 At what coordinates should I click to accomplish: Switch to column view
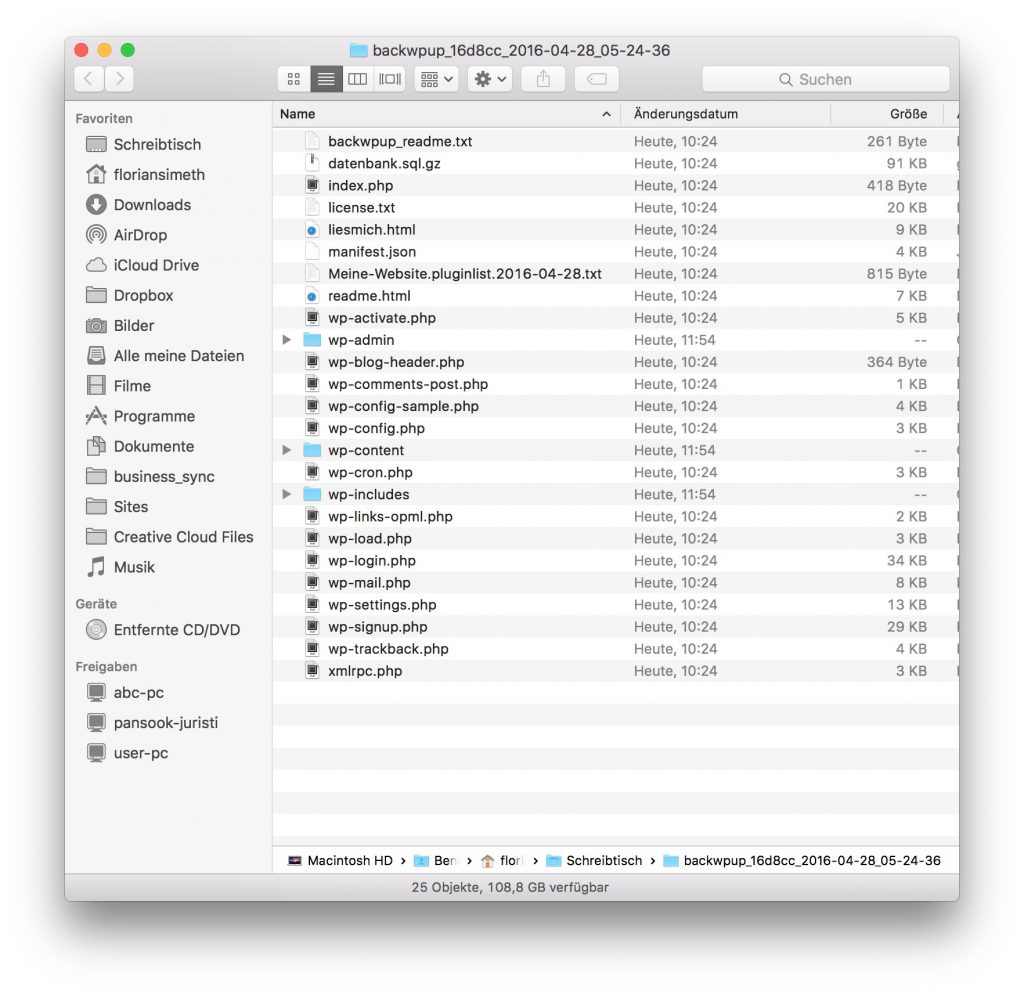(x=357, y=79)
